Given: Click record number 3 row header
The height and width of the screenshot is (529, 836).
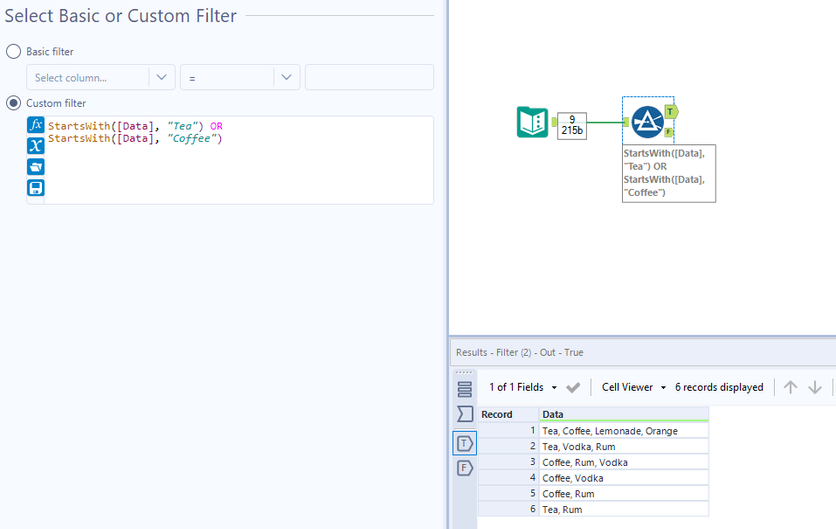Looking at the screenshot, I should click(509, 462).
